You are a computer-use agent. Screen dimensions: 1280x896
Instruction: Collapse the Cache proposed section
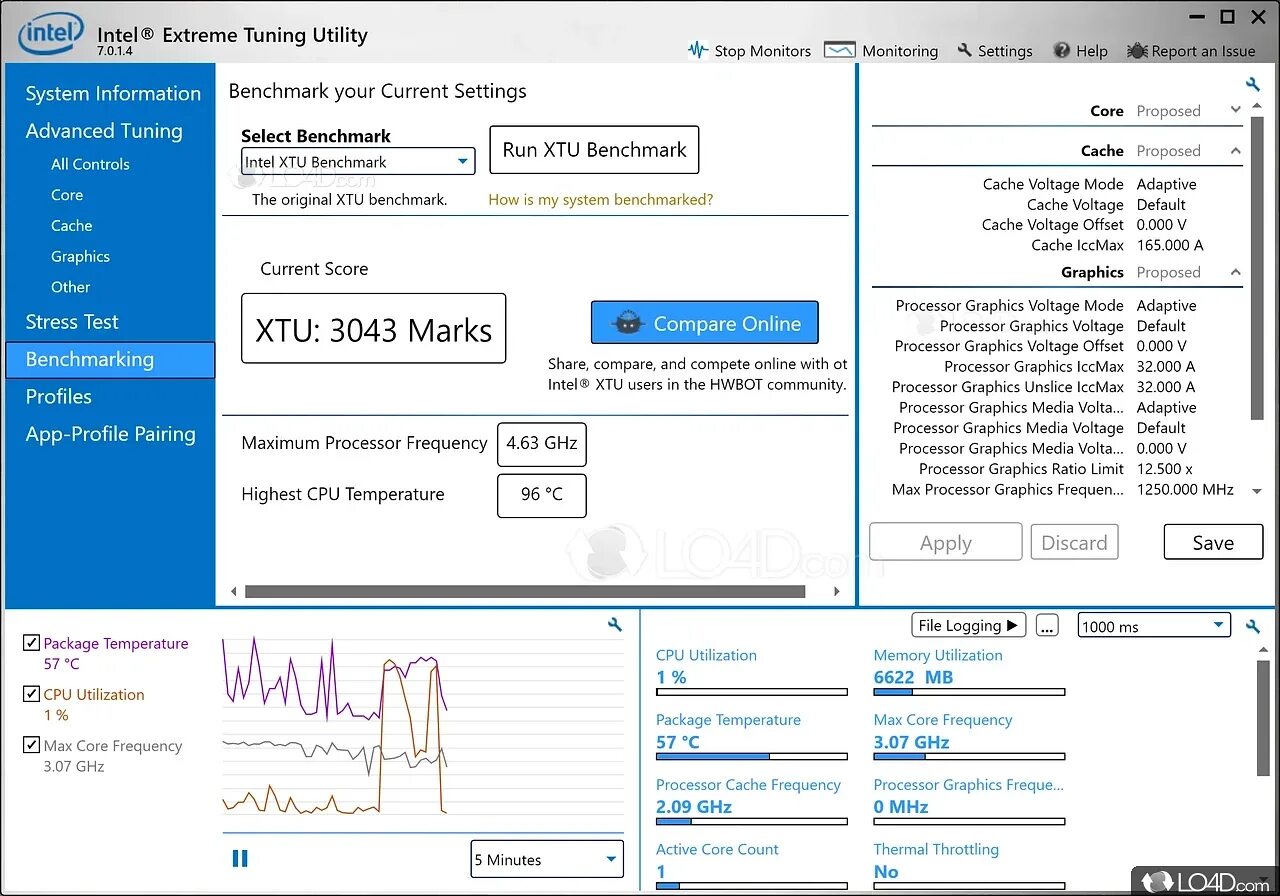click(x=1235, y=151)
